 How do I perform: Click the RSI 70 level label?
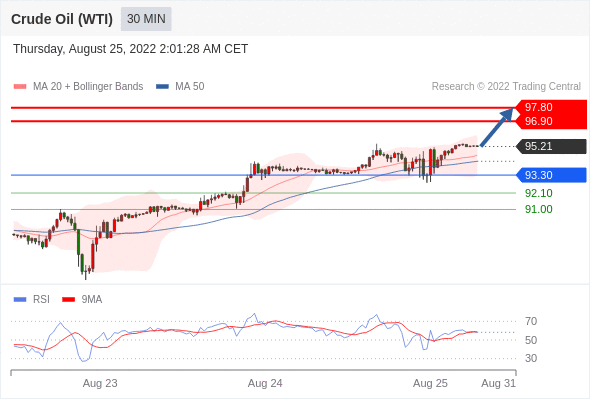pyautogui.click(x=531, y=322)
